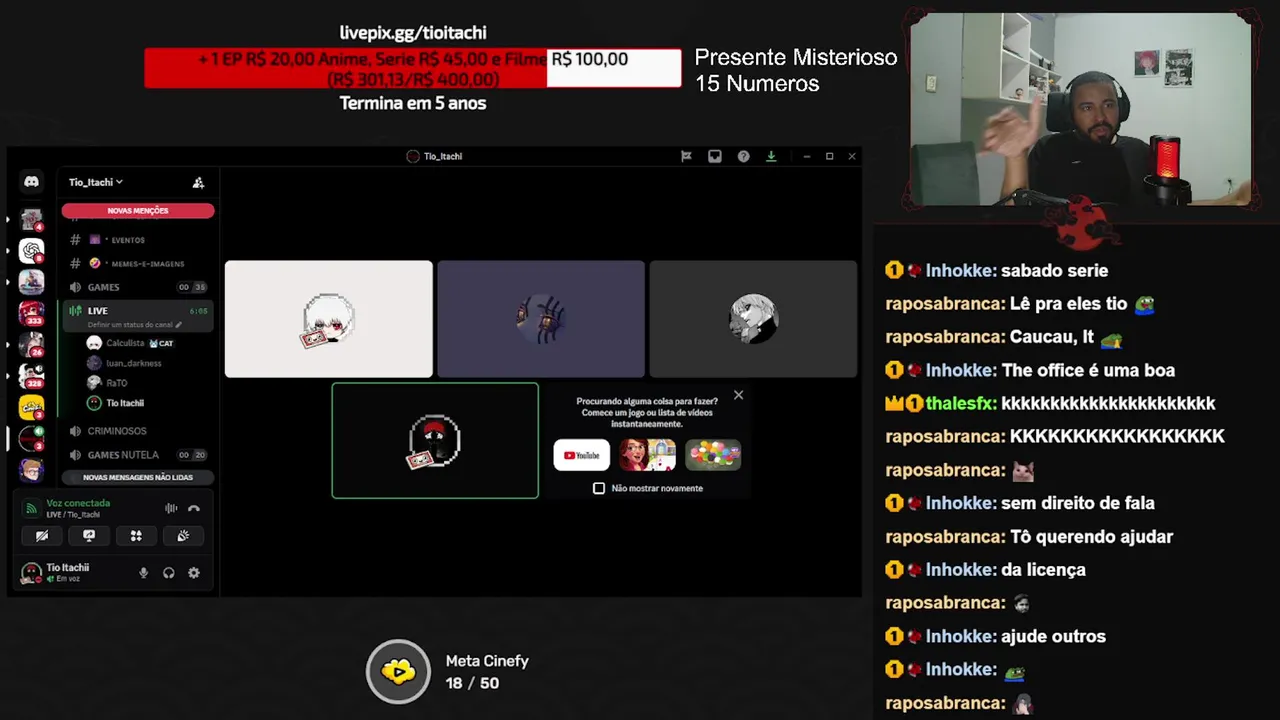Check 'Não mostrar novamente' checkbox
The height and width of the screenshot is (720, 1280).
point(599,488)
